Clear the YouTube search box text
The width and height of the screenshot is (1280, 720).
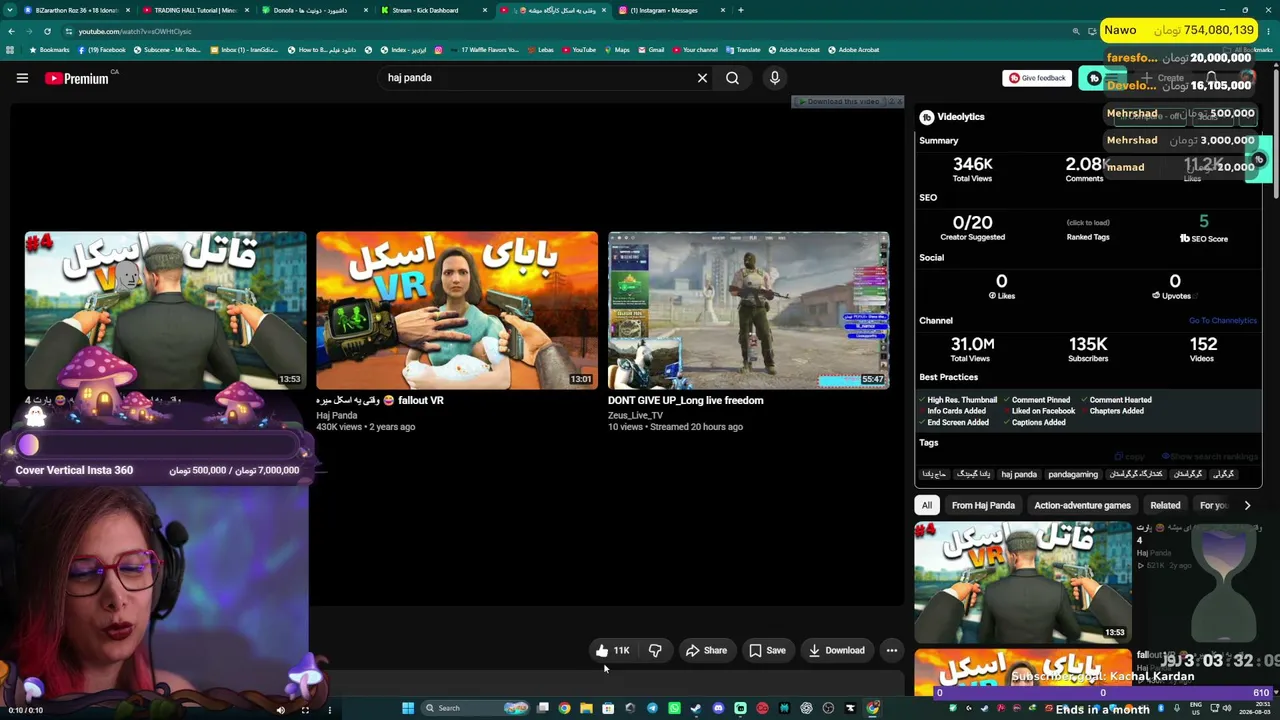[x=702, y=78]
